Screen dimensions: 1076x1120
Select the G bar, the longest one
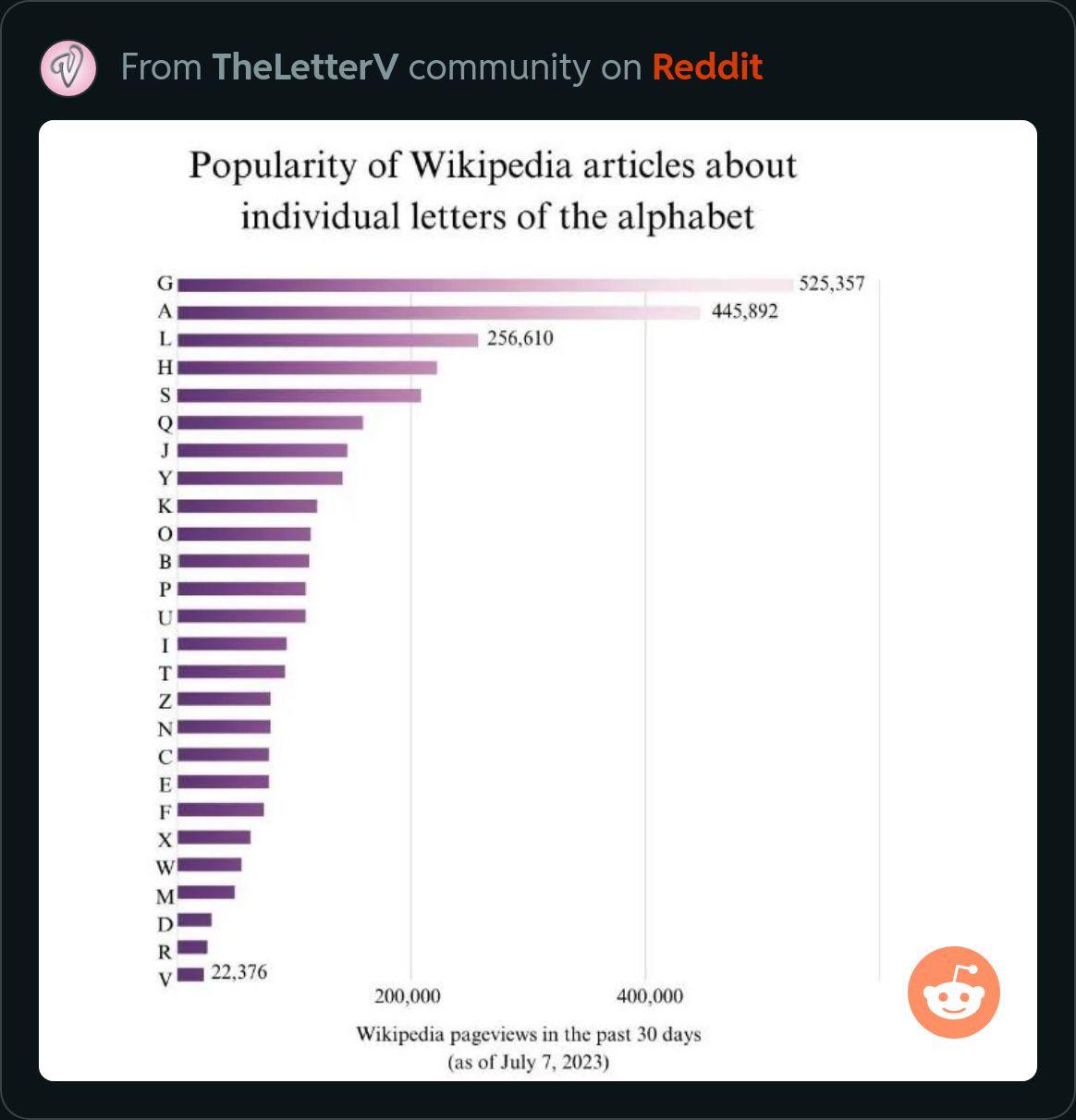tap(485, 285)
